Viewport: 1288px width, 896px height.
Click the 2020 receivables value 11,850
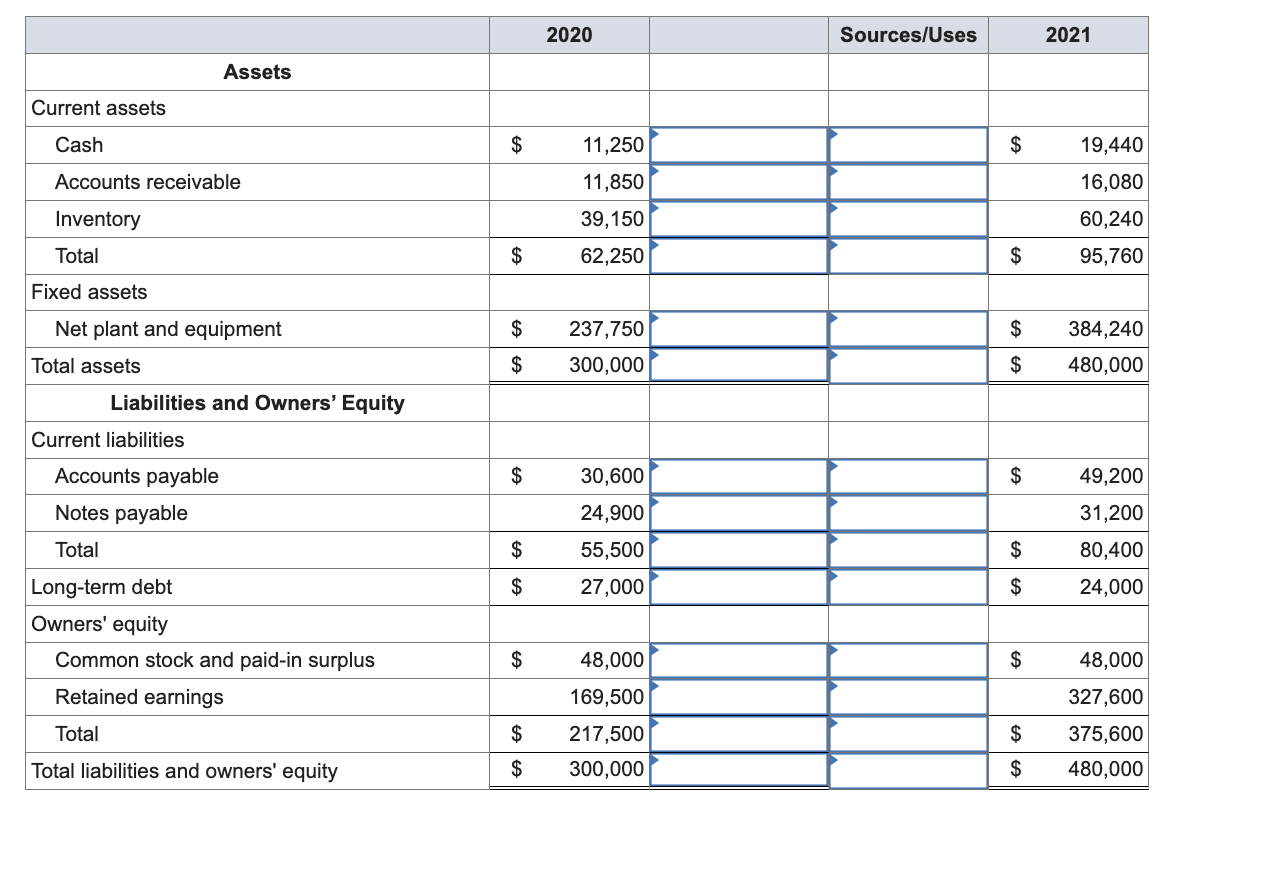pos(613,182)
